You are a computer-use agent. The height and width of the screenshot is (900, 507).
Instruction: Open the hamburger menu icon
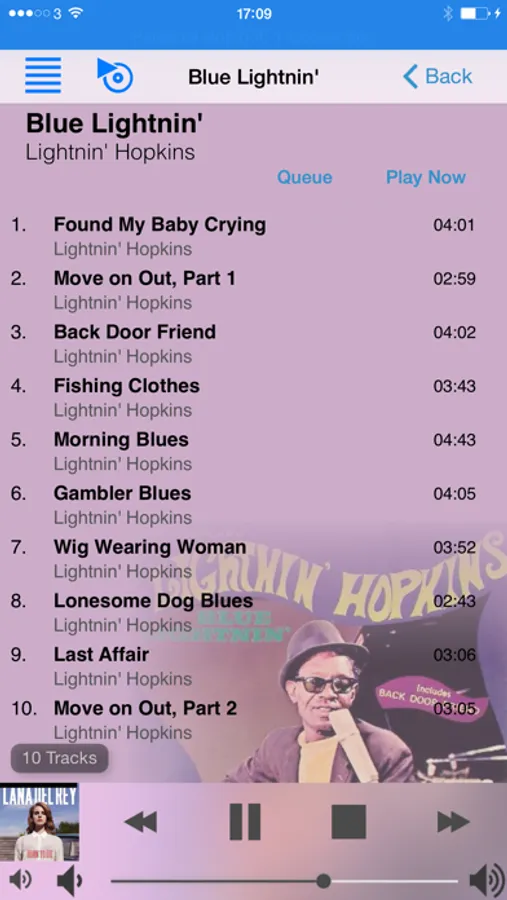(x=43, y=75)
